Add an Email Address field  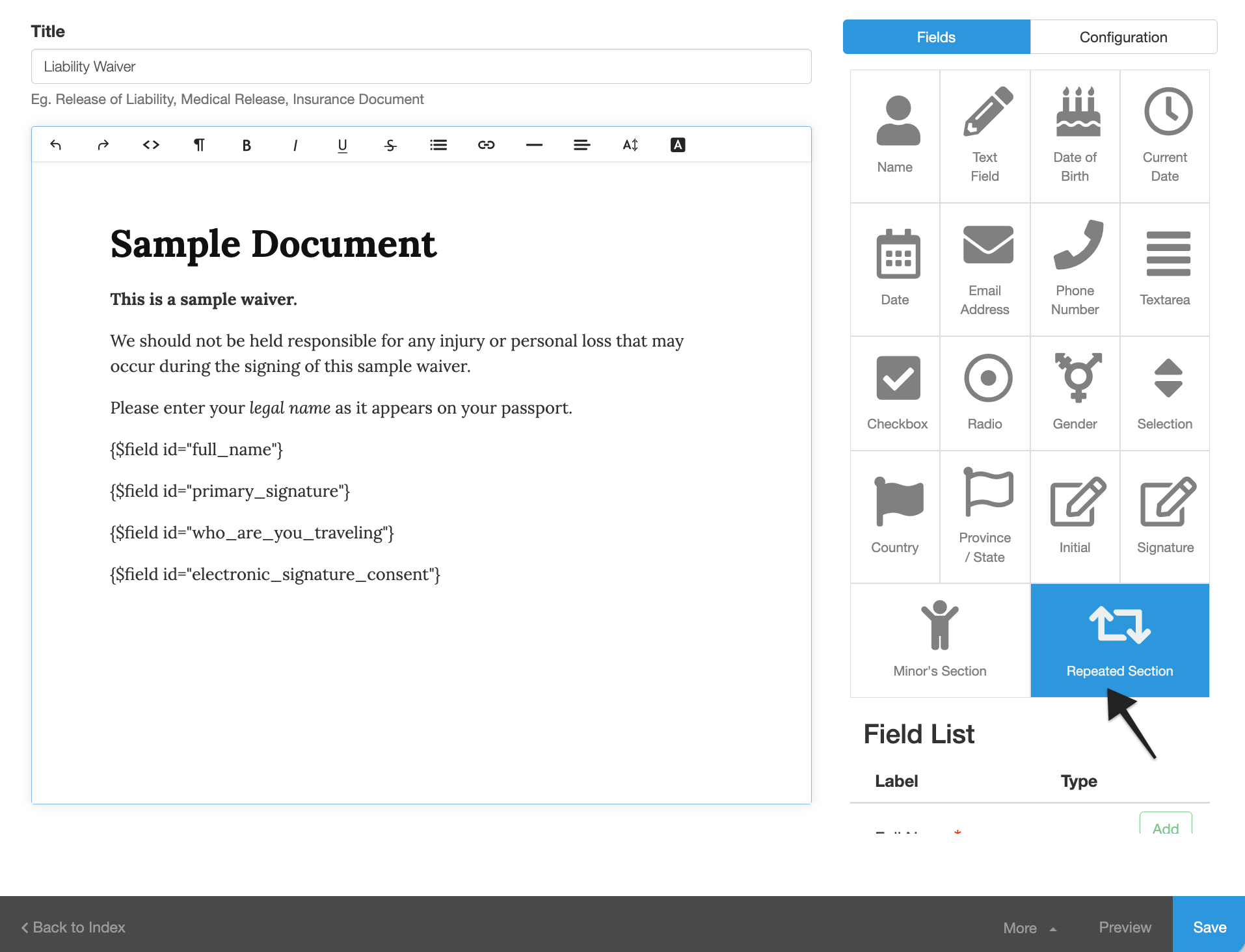(x=985, y=270)
